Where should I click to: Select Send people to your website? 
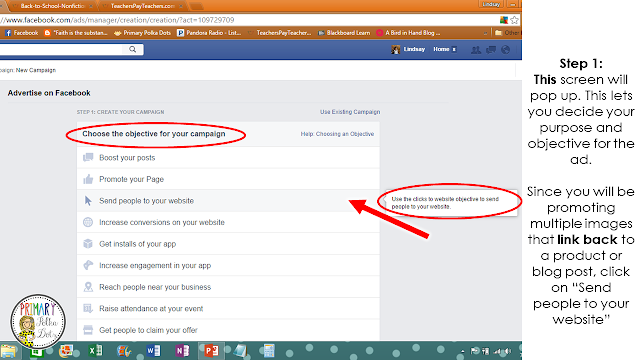tap(228, 201)
